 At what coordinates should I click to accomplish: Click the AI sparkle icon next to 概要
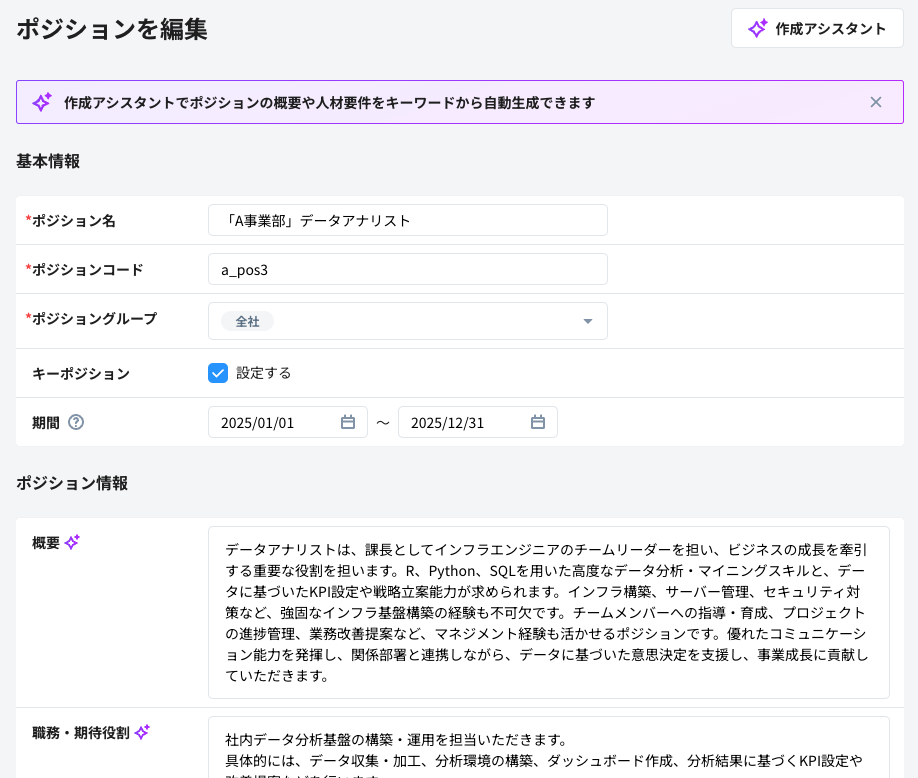click(70, 542)
